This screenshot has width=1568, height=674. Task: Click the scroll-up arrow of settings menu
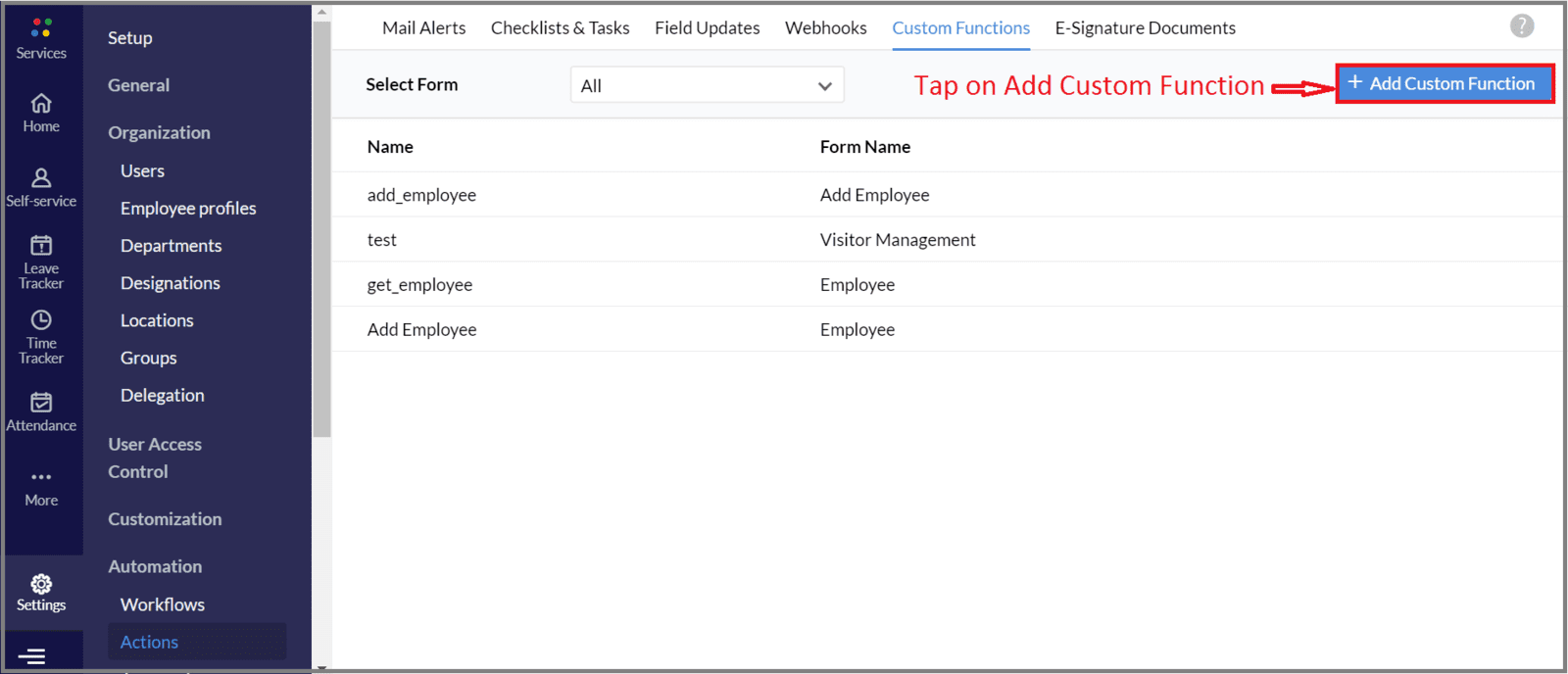click(x=321, y=12)
